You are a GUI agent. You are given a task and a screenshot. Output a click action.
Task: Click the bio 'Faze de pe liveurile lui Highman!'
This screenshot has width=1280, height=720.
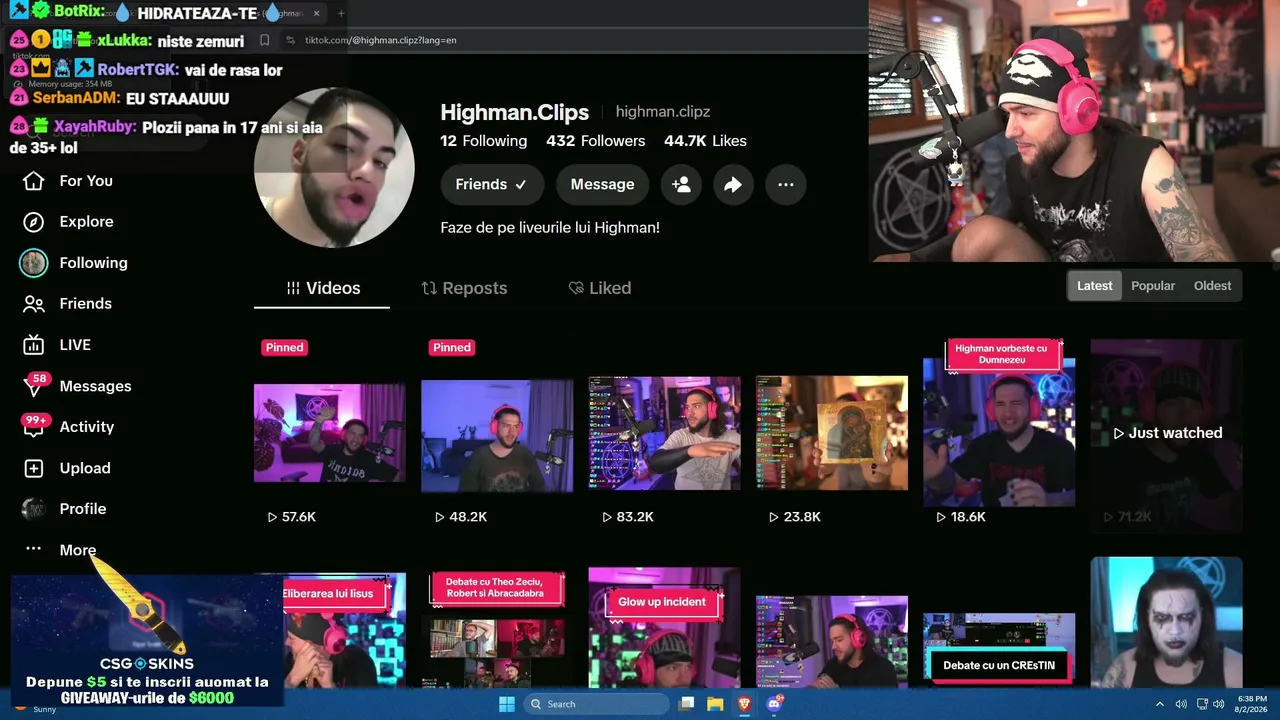pyautogui.click(x=550, y=228)
